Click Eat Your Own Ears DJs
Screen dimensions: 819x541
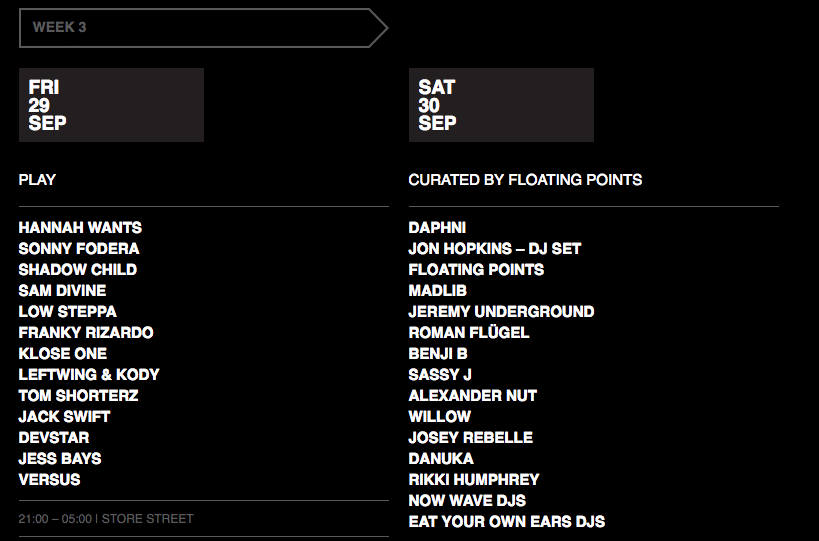[507, 521]
